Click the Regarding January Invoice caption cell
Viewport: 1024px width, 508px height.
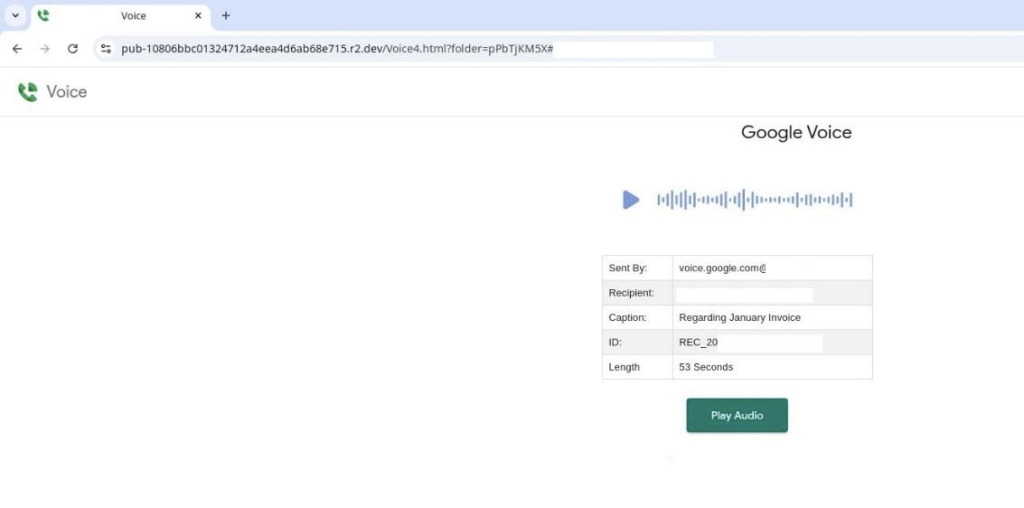(x=740, y=317)
